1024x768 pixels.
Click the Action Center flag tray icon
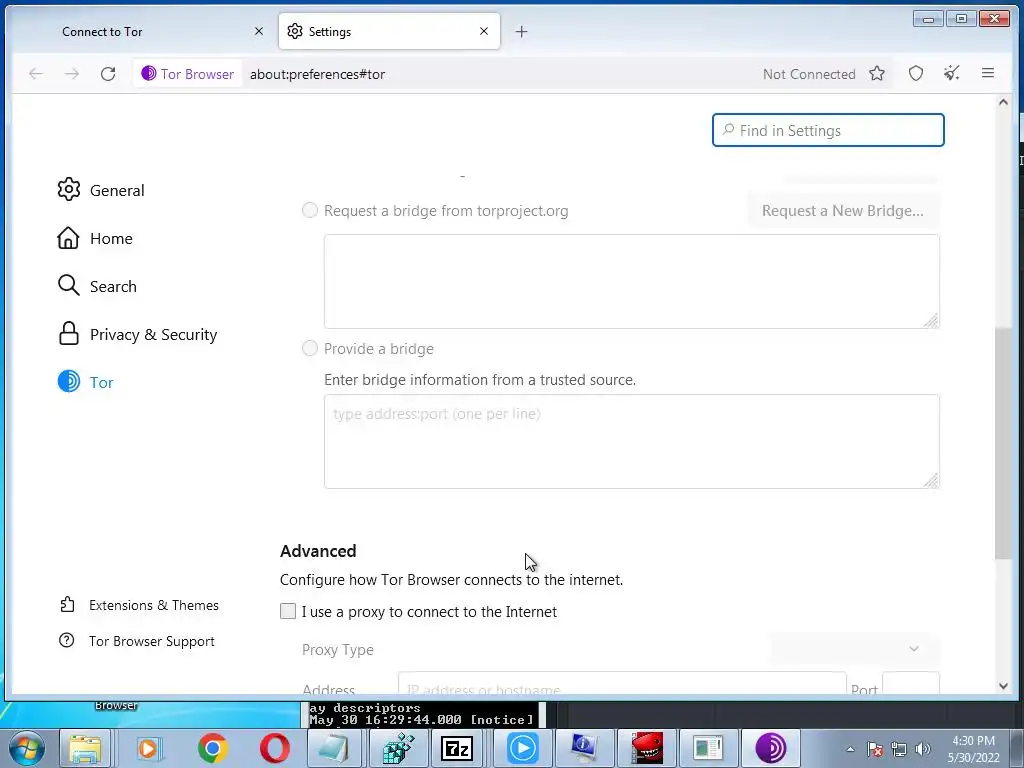tap(875, 749)
